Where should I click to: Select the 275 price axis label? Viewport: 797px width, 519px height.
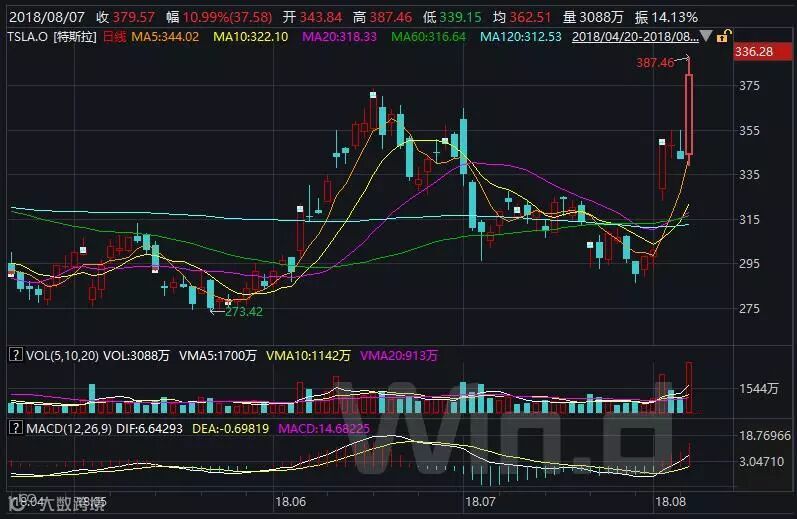click(749, 308)
